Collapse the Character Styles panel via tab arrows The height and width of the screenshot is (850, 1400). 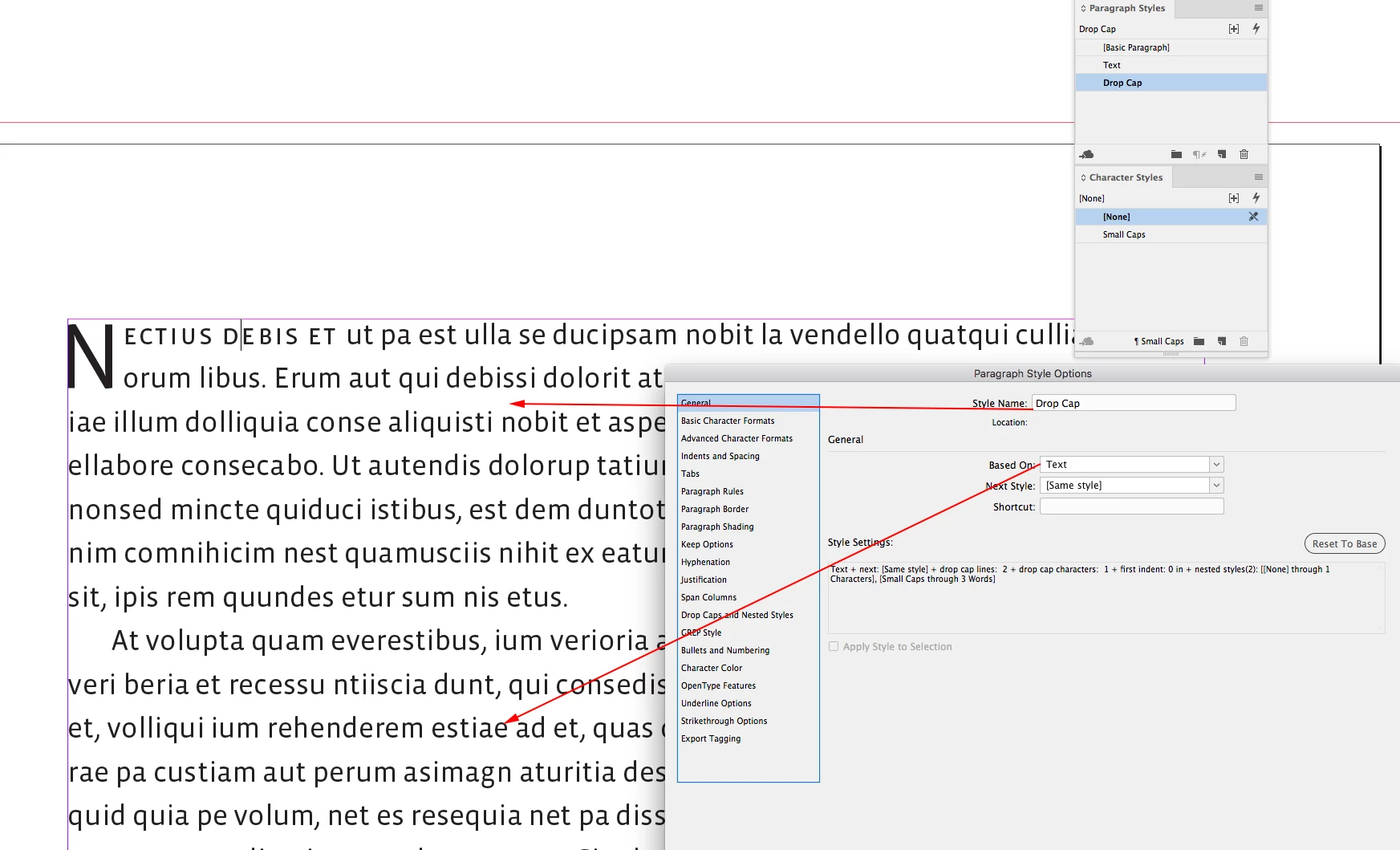pyautogui.click(x=1083, y=177)
